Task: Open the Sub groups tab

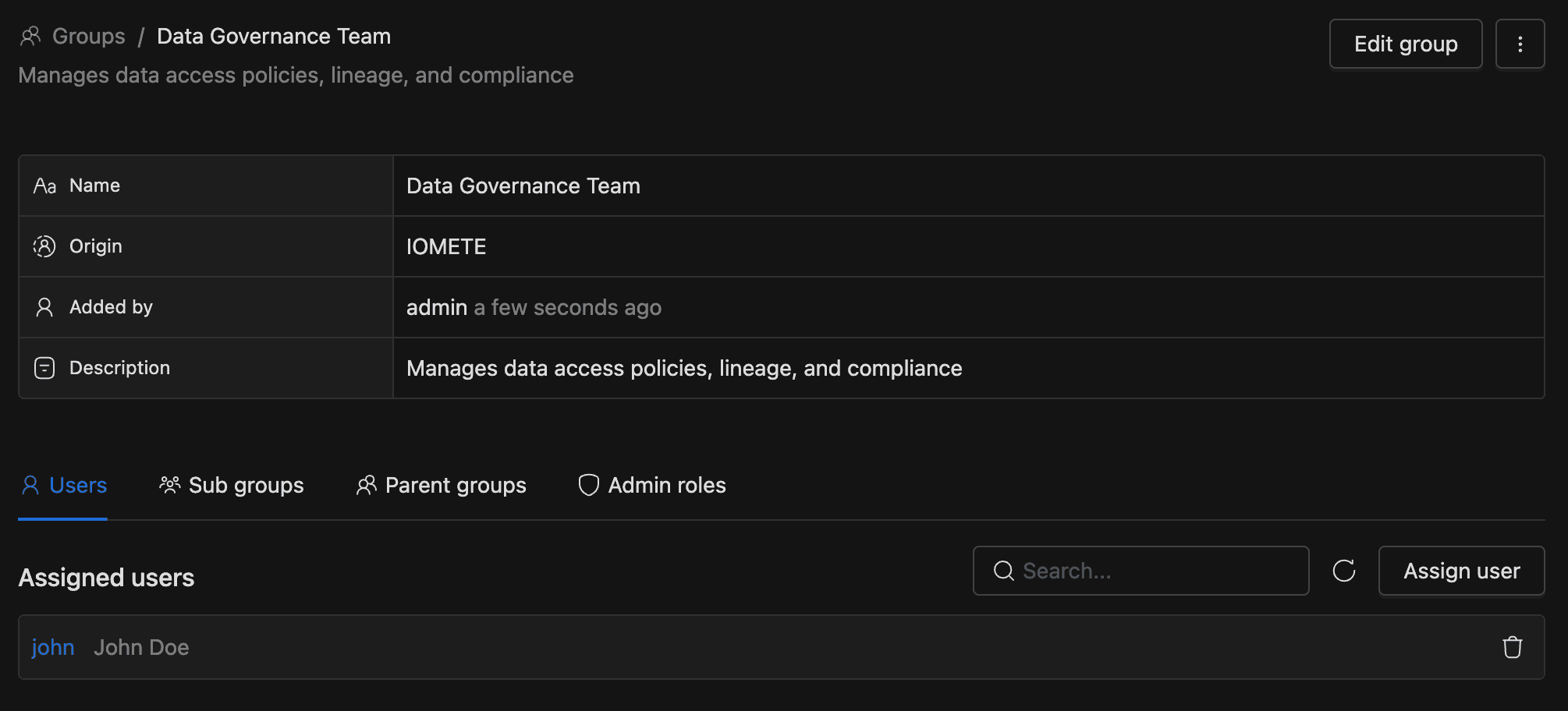Action: point(232,485)
